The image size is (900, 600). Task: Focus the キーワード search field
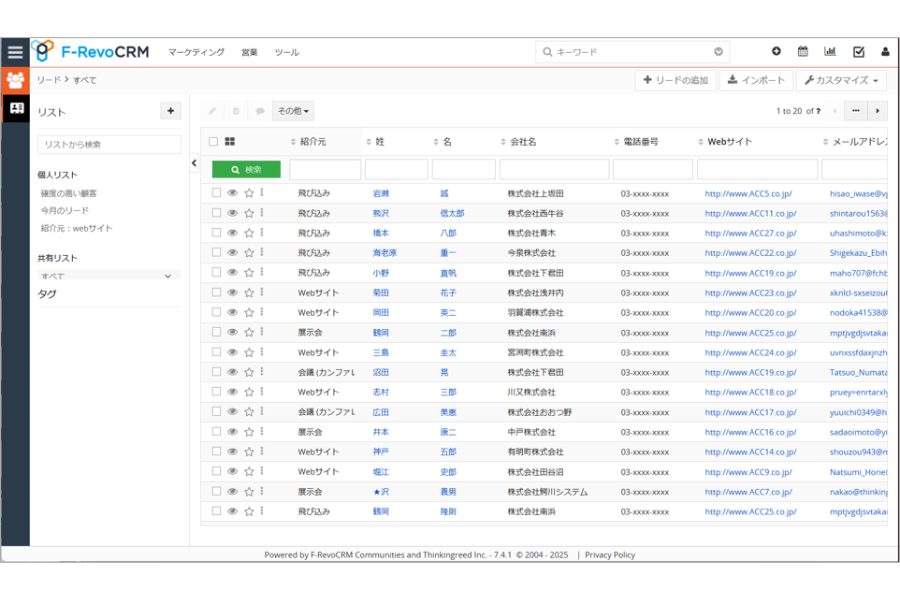[633, 52]
